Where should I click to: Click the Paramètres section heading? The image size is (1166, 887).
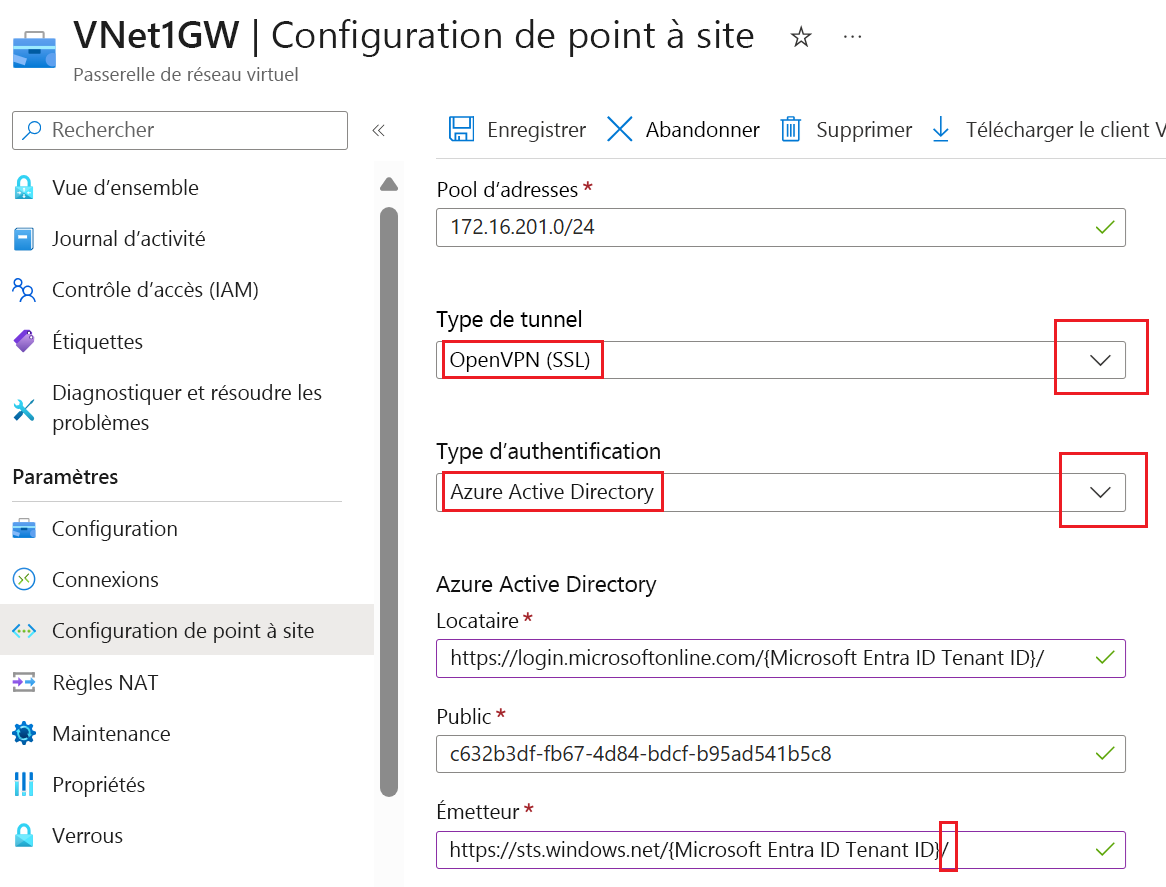pos(65,477)
